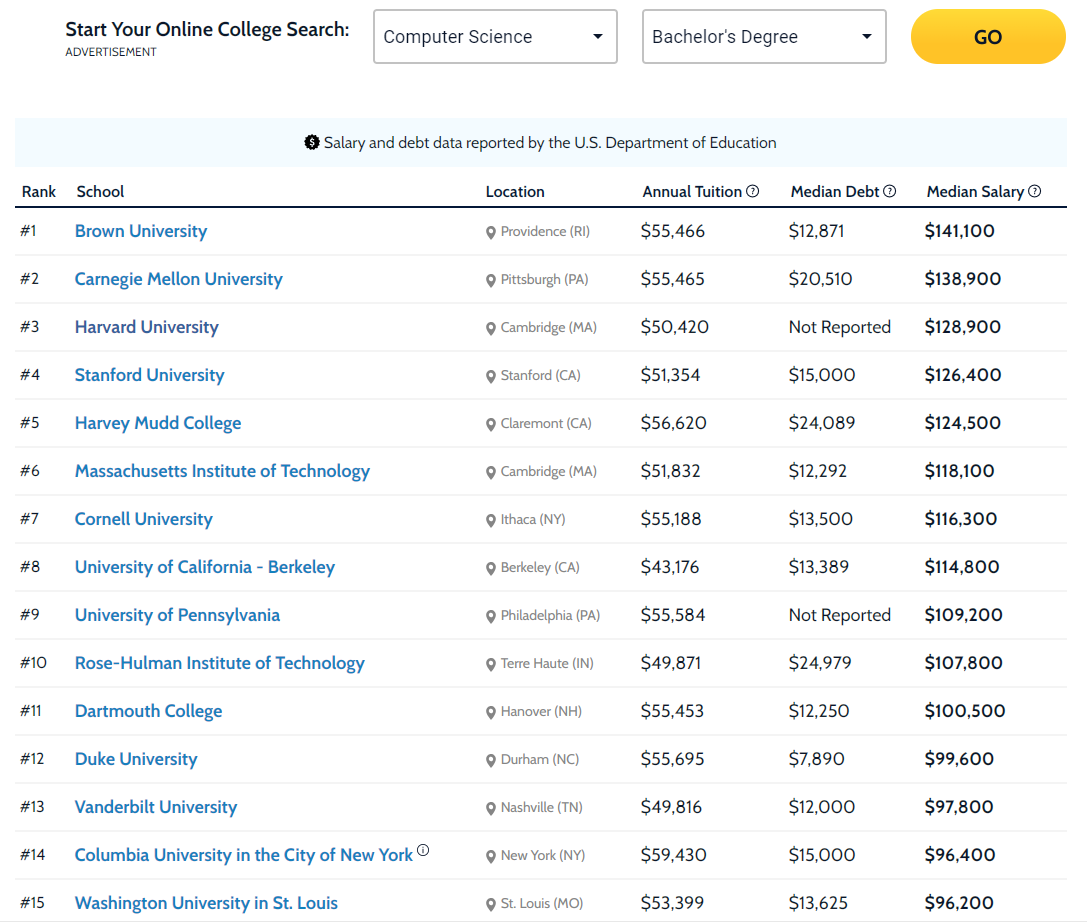Open Columbia University in the City link
Screen dimensions: 1087x922
click(244, 855)
